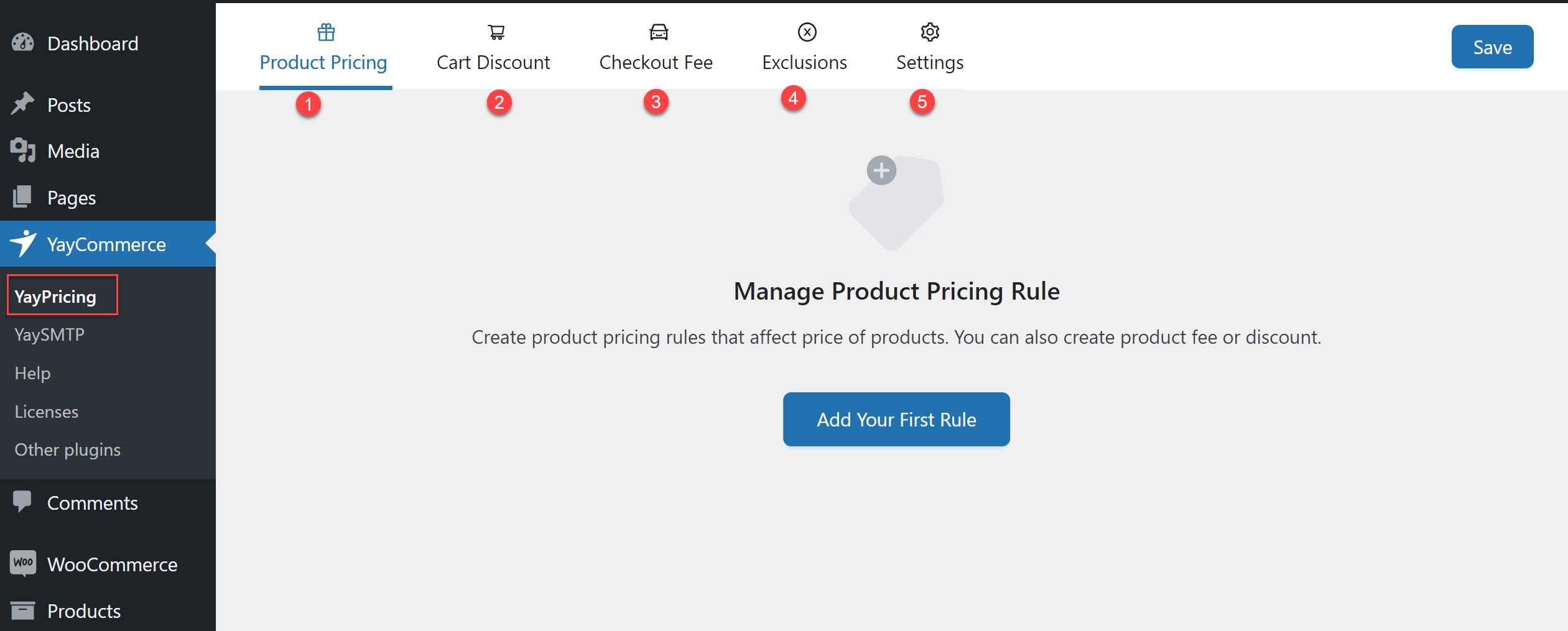Screen dimensions: 1568x631
Task: Go to the Exclusions tab
Action: 804,62
